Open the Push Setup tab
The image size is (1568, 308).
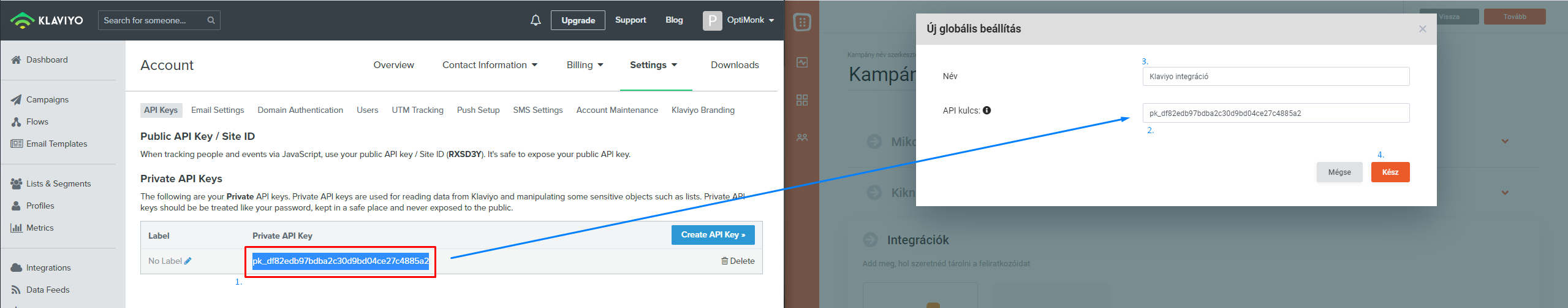478,110
